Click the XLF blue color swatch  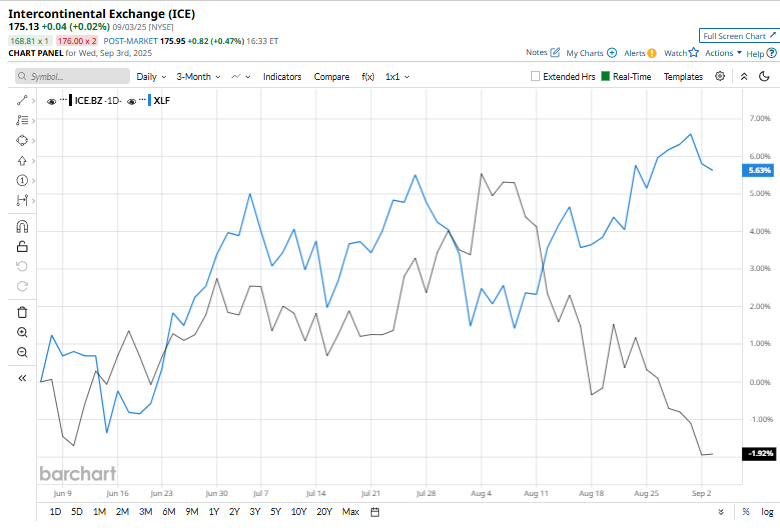click(x=149, y=101)
